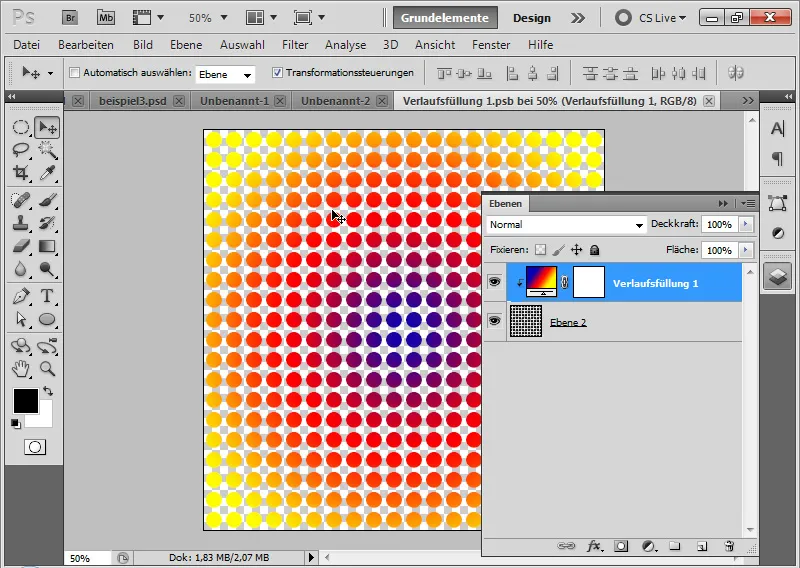
Task: Select the Lasso tool
Action: [x=21, y=150]
